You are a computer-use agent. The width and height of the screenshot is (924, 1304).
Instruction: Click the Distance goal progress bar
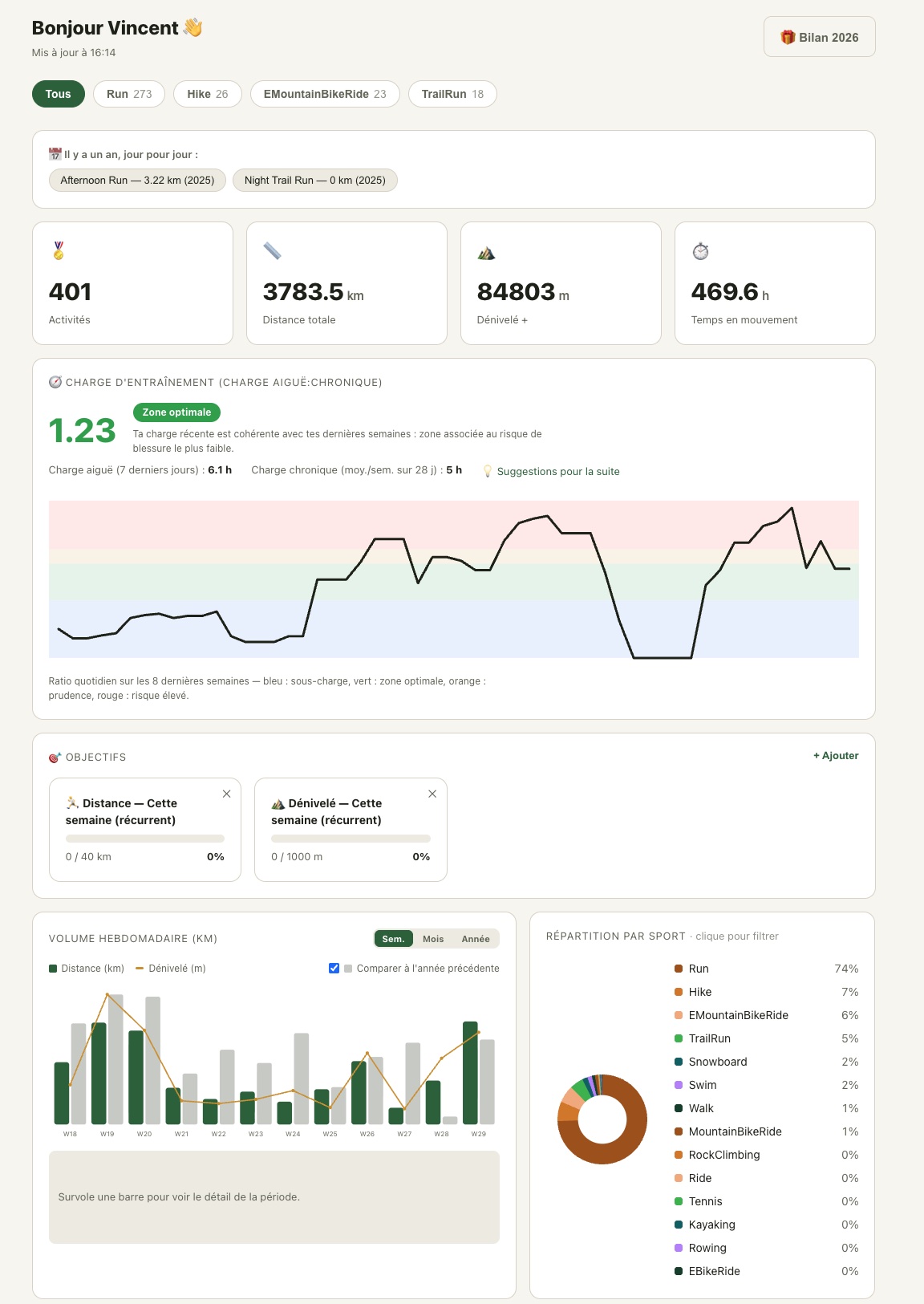[x=145, y=839]
